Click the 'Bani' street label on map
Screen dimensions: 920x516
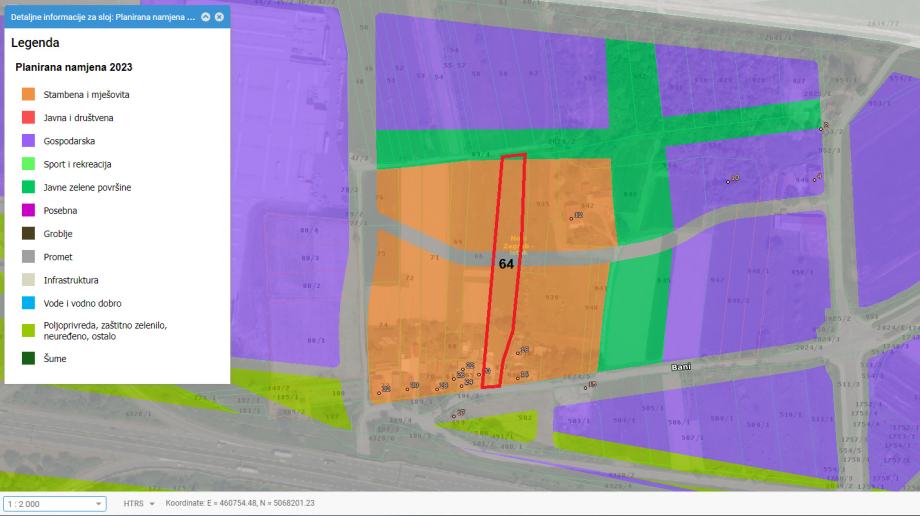[681, 367]
